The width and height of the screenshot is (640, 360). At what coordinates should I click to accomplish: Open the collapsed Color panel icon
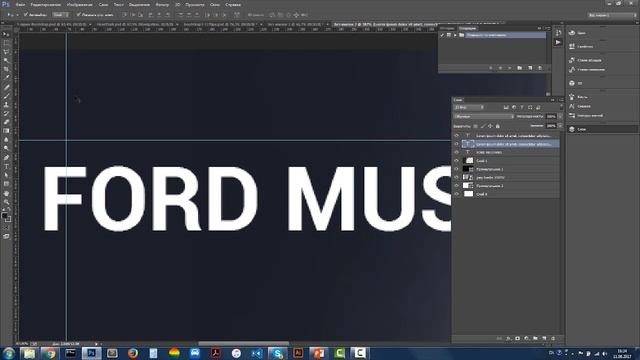[572, 33]
